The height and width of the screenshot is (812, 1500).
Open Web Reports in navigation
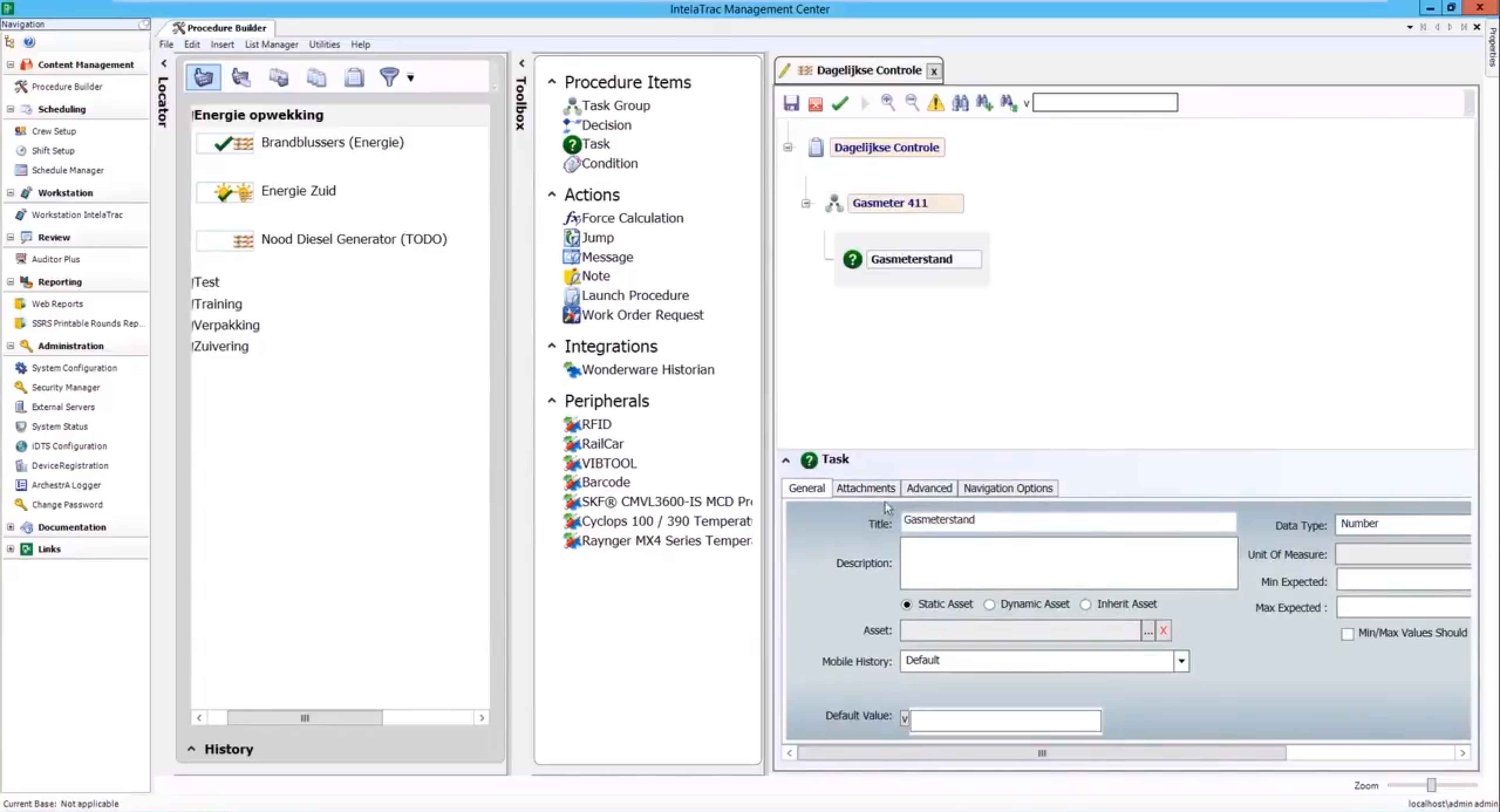(57, 304)
